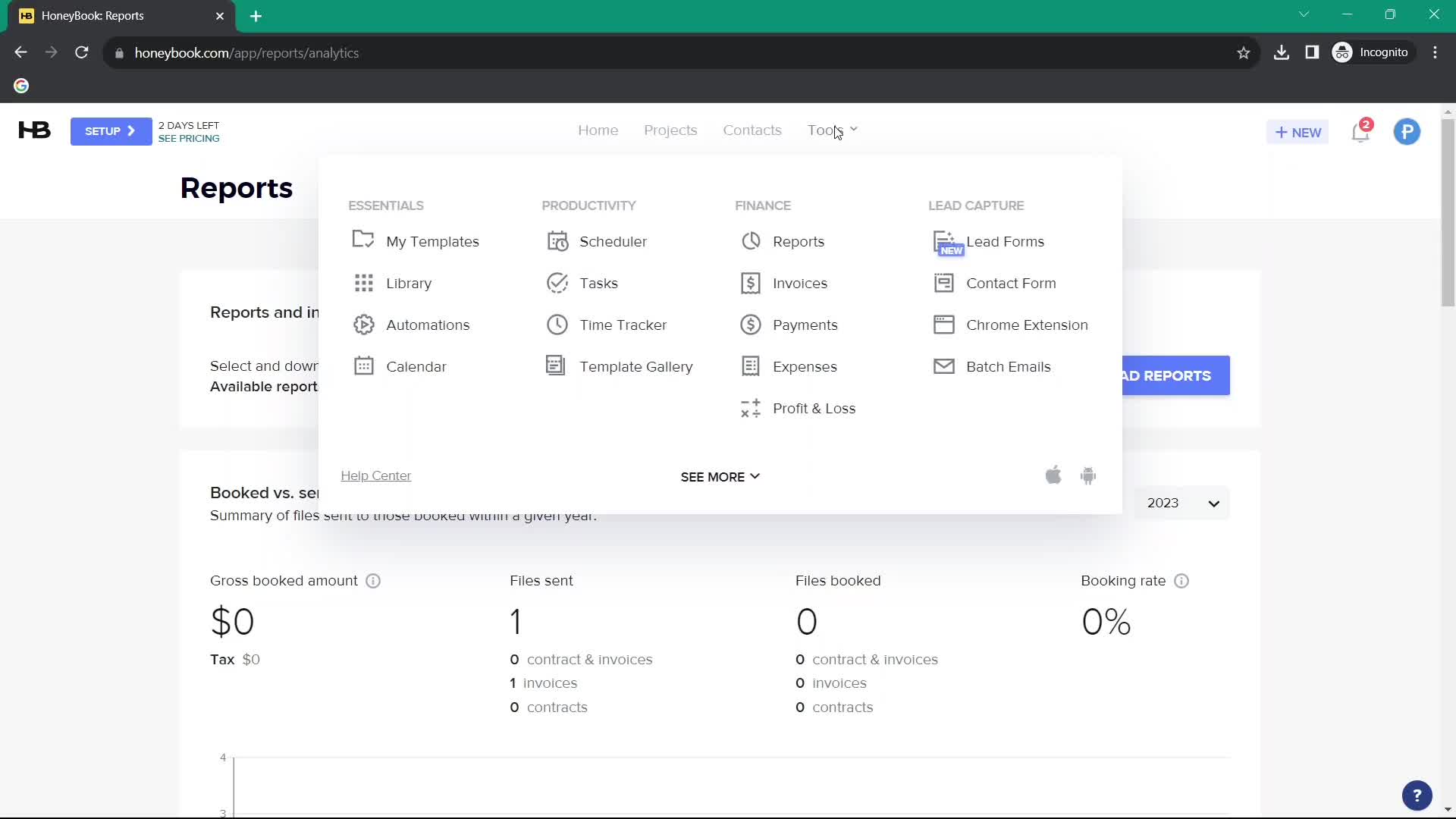Collapse the Tools dropdown menu
This screenshot has width=1456, height=819.
tap(832, 130)
